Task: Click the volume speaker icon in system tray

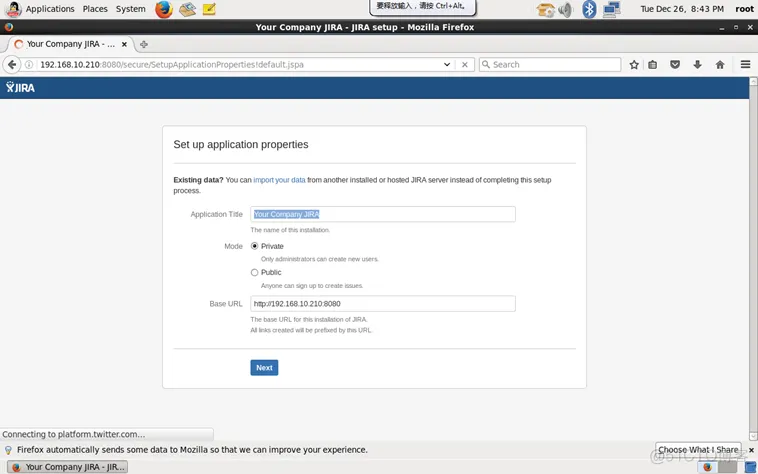Action: tap(565, 9)
